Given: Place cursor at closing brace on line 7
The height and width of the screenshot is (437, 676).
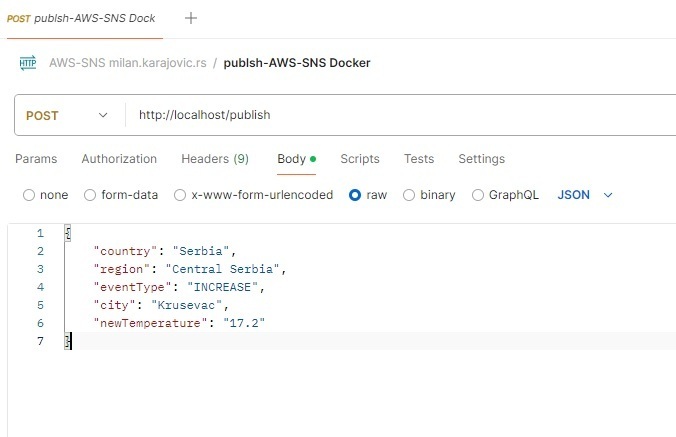Looking at the screenshot, I should (x=68, y=341).
